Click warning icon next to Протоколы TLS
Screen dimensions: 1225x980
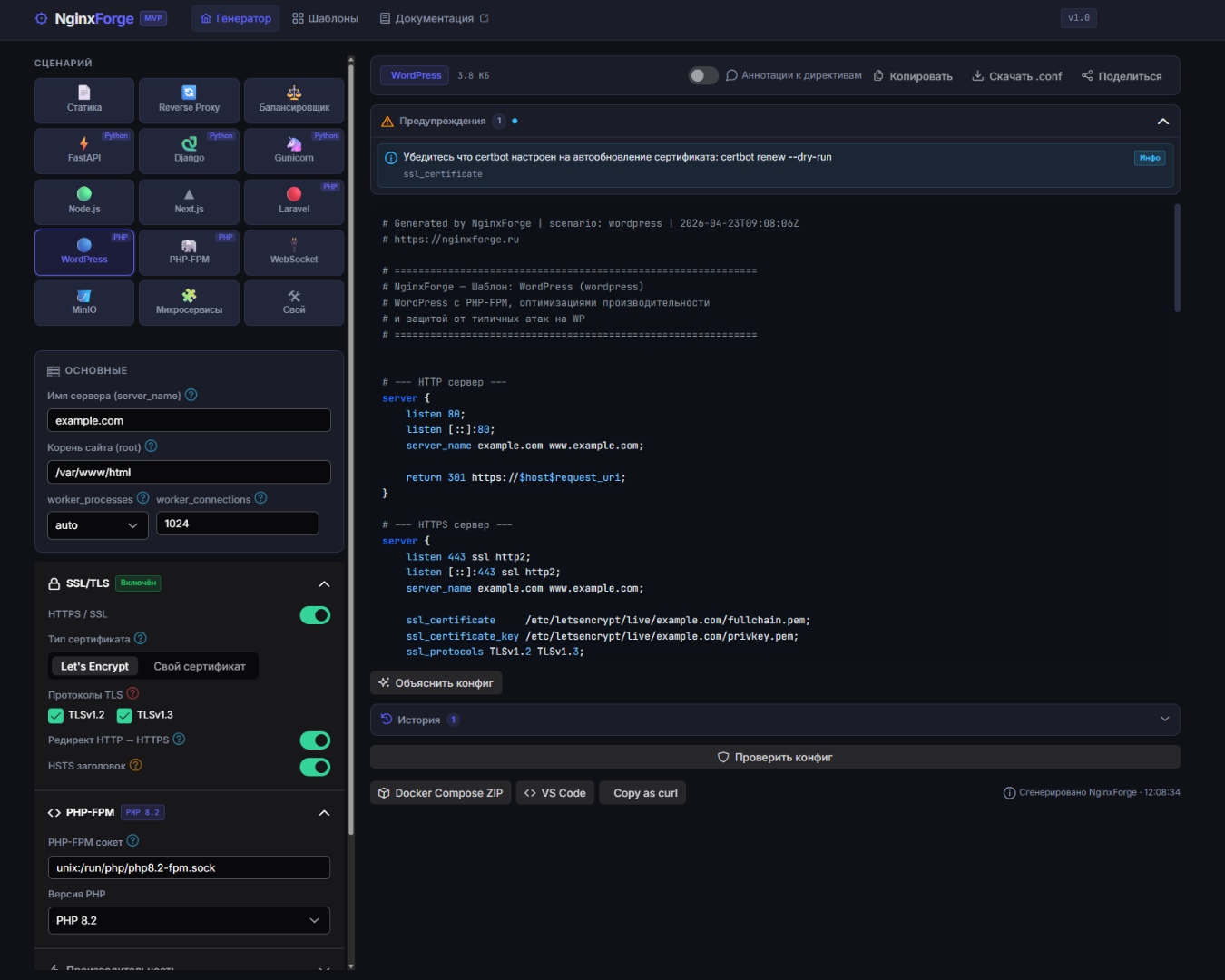click(x=132, y=694)
